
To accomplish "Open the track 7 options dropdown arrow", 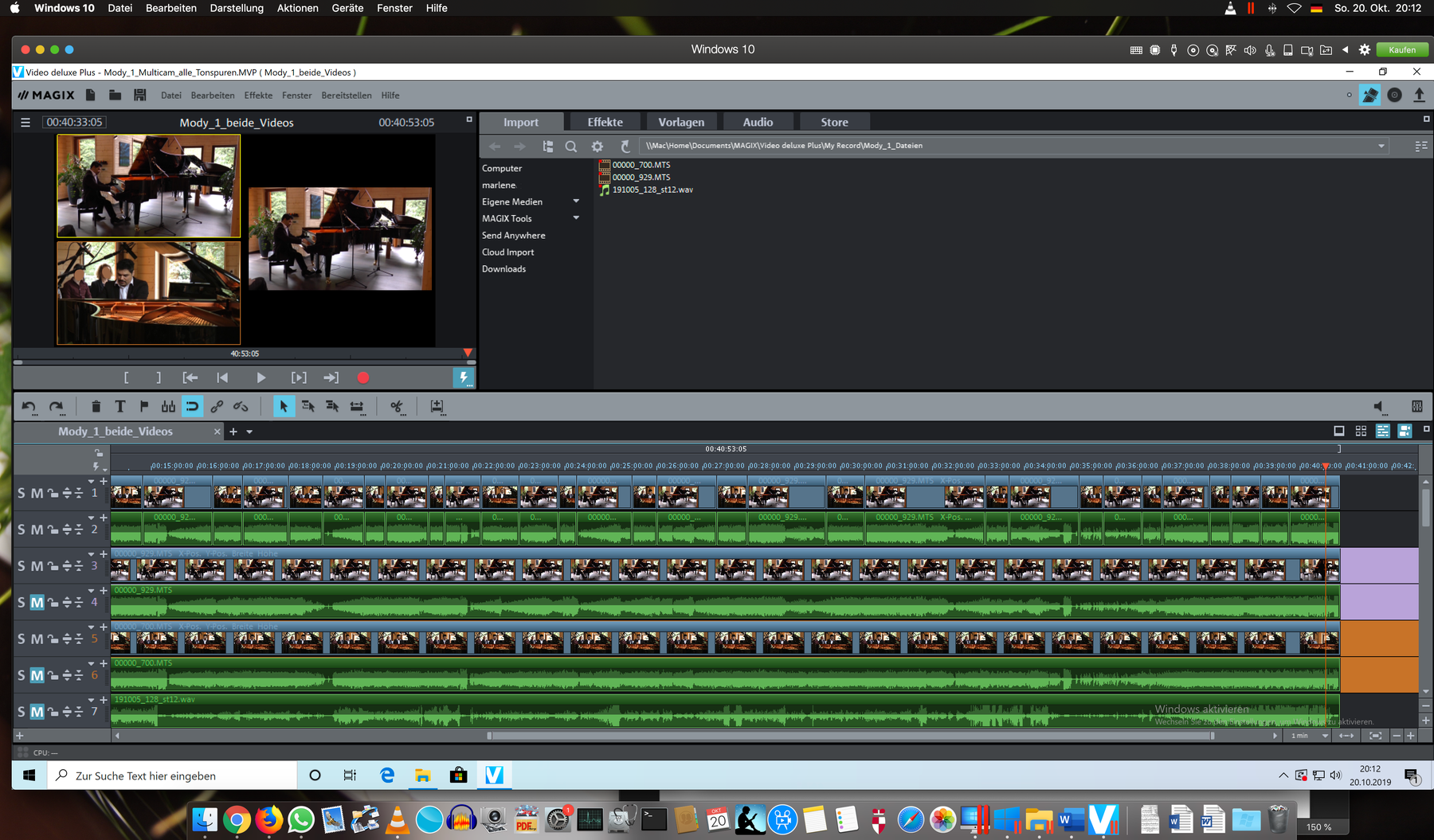I will pyautogui.click(x=91, y=700).
